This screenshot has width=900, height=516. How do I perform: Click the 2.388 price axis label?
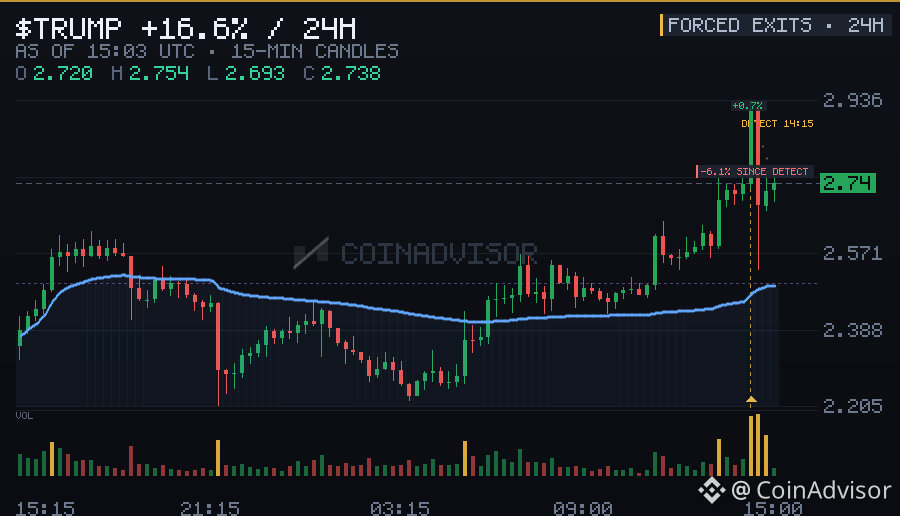pos(852,330)
